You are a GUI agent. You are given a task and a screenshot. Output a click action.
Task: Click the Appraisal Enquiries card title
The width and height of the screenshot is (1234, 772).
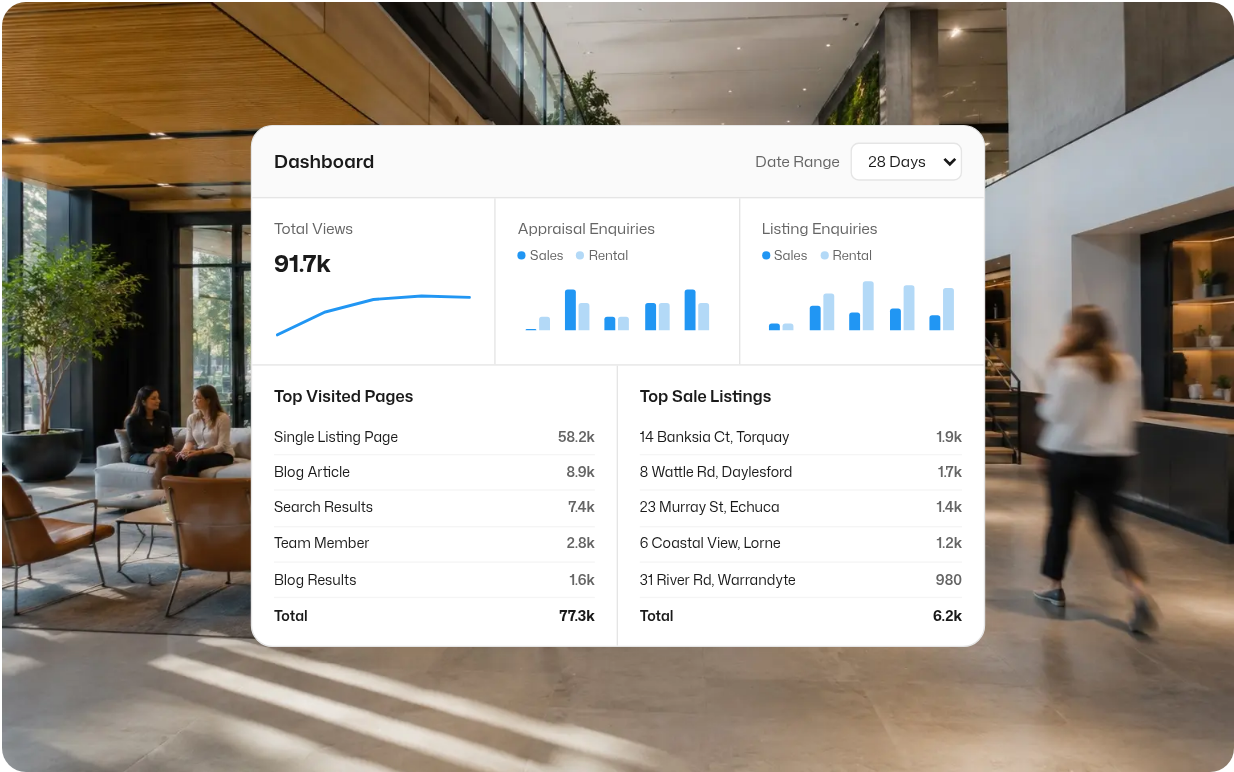(586, 229)
